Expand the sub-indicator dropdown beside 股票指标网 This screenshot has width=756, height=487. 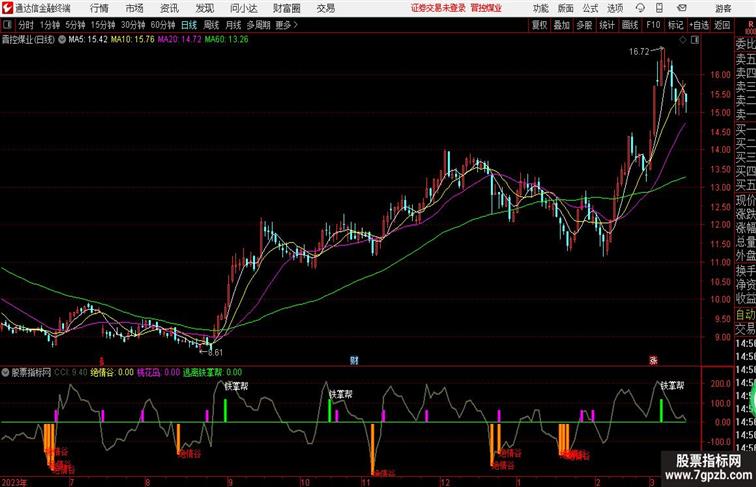[5, 372]
